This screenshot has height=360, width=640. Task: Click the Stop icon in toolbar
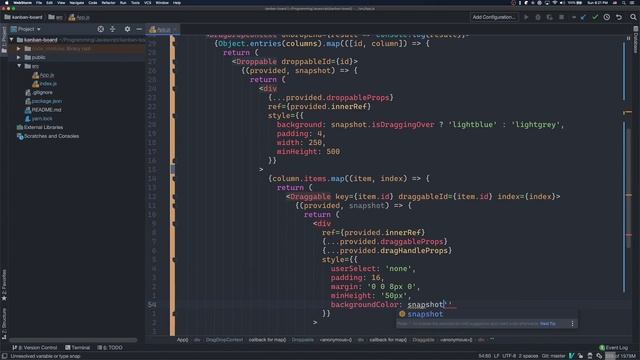[x=562, y=17]
